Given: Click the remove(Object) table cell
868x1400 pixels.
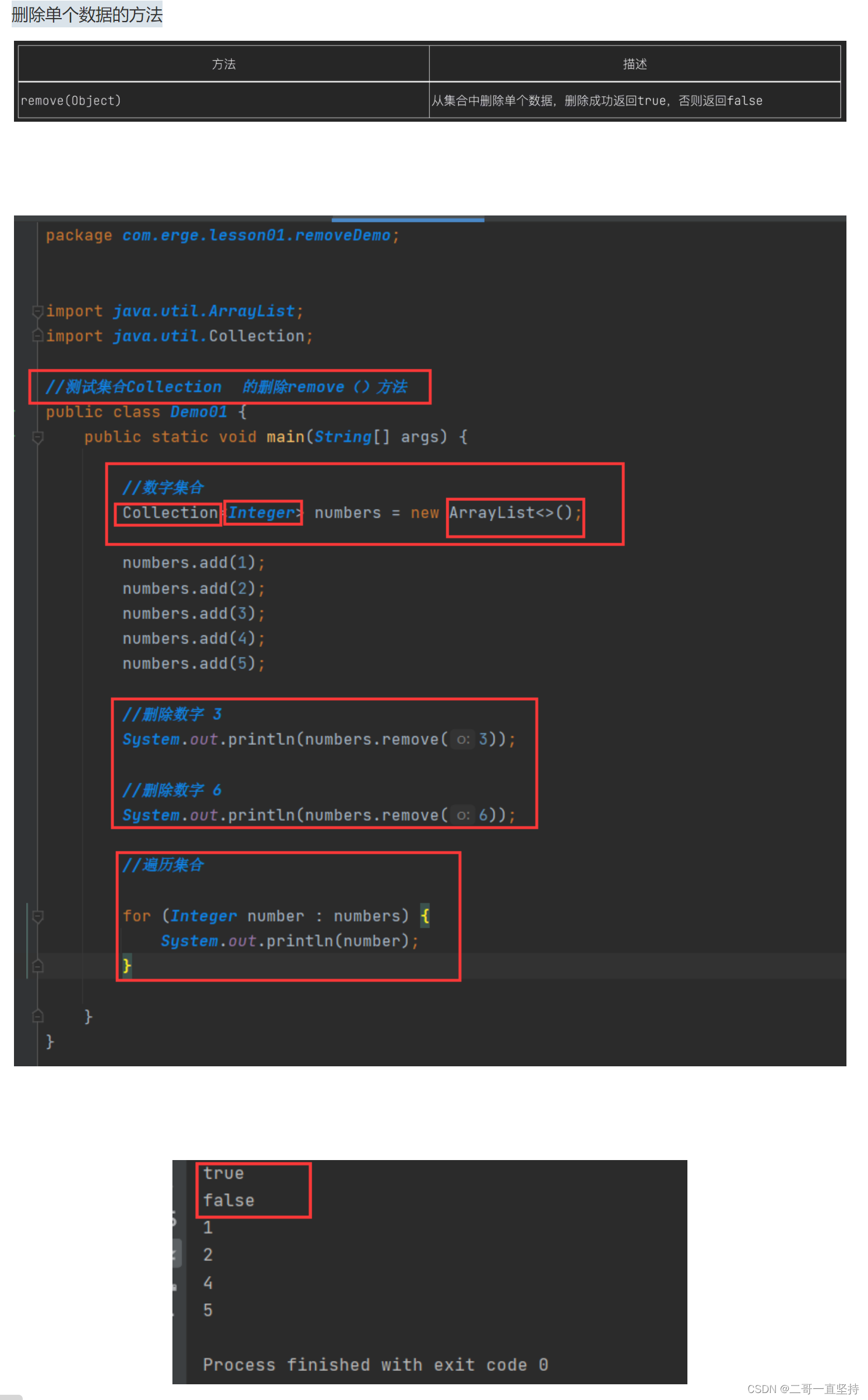Looking at the screenshot, I should [224, 101].
